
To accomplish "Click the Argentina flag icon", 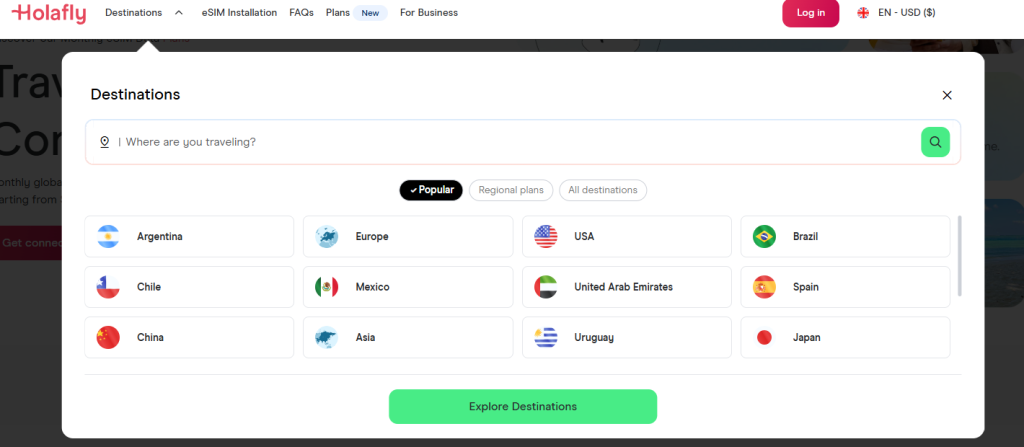I will (108, 237).
